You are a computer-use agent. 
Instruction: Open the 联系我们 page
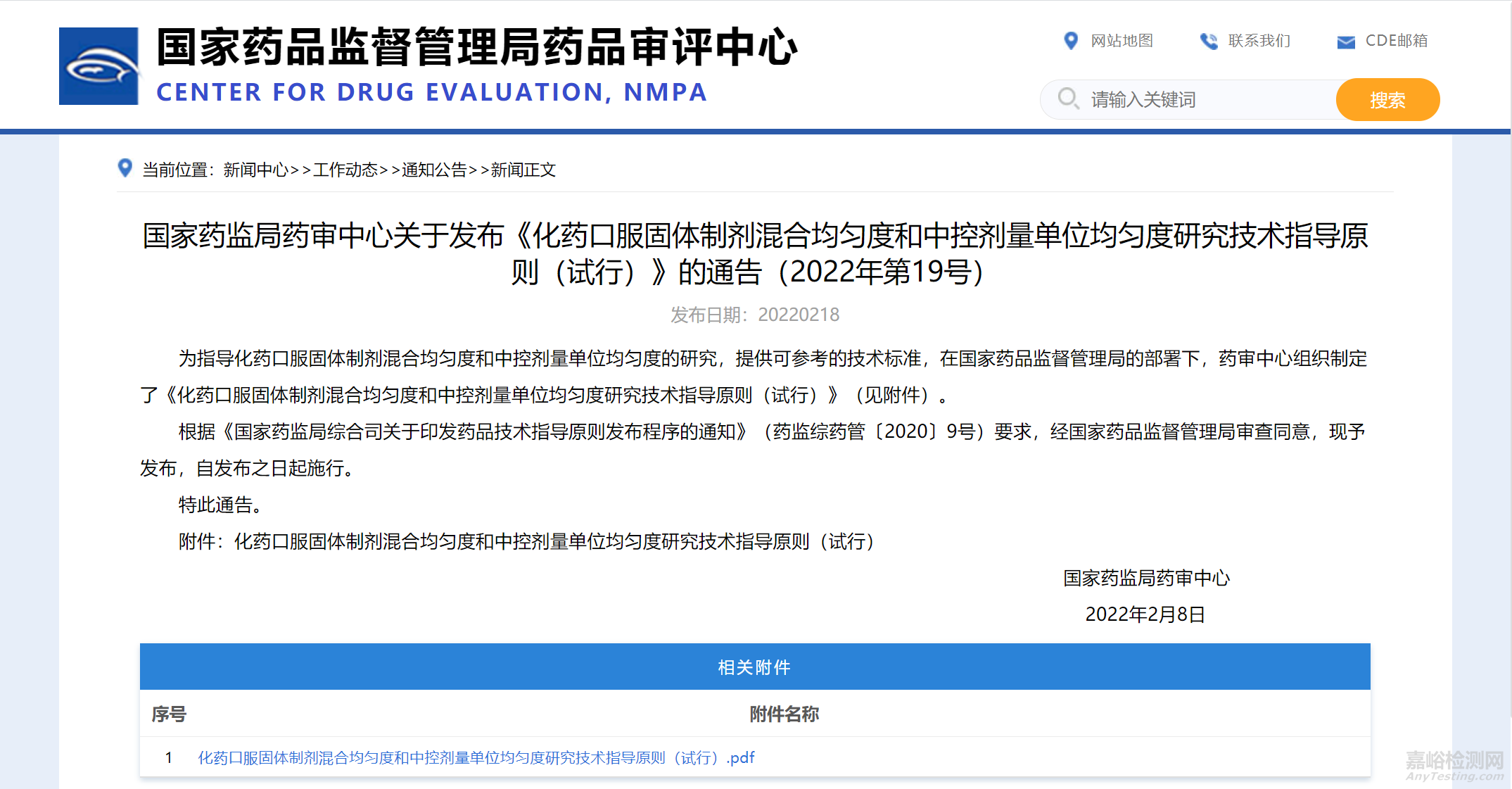click(x=1258, y=41)
